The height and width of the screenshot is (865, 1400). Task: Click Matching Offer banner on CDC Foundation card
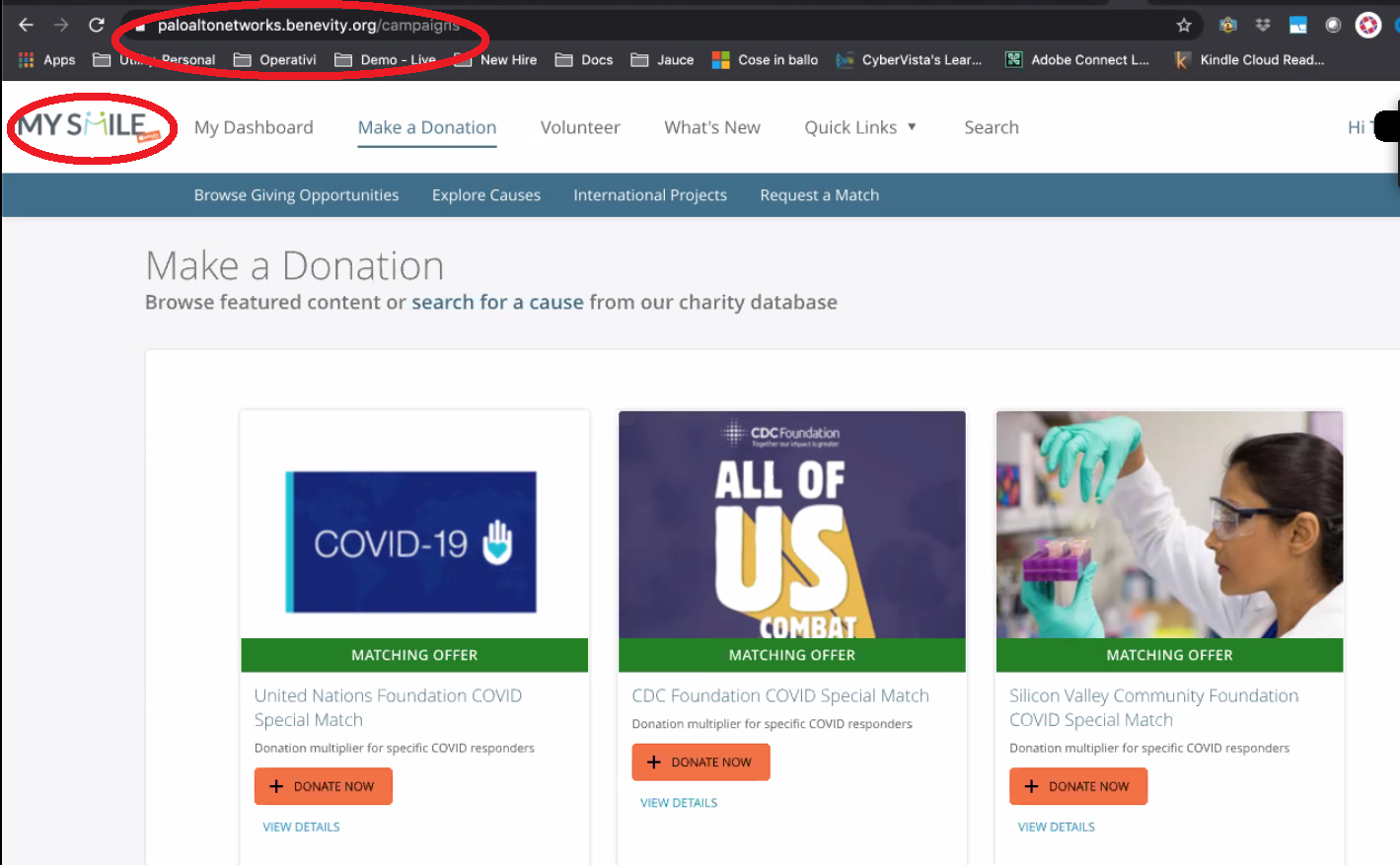click(x=792, y=655)
